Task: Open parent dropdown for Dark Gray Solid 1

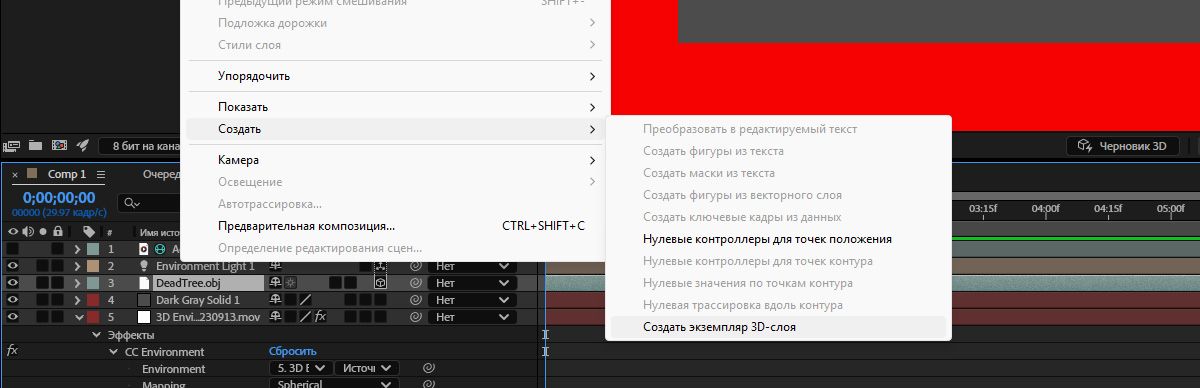Action: (472, 300)
